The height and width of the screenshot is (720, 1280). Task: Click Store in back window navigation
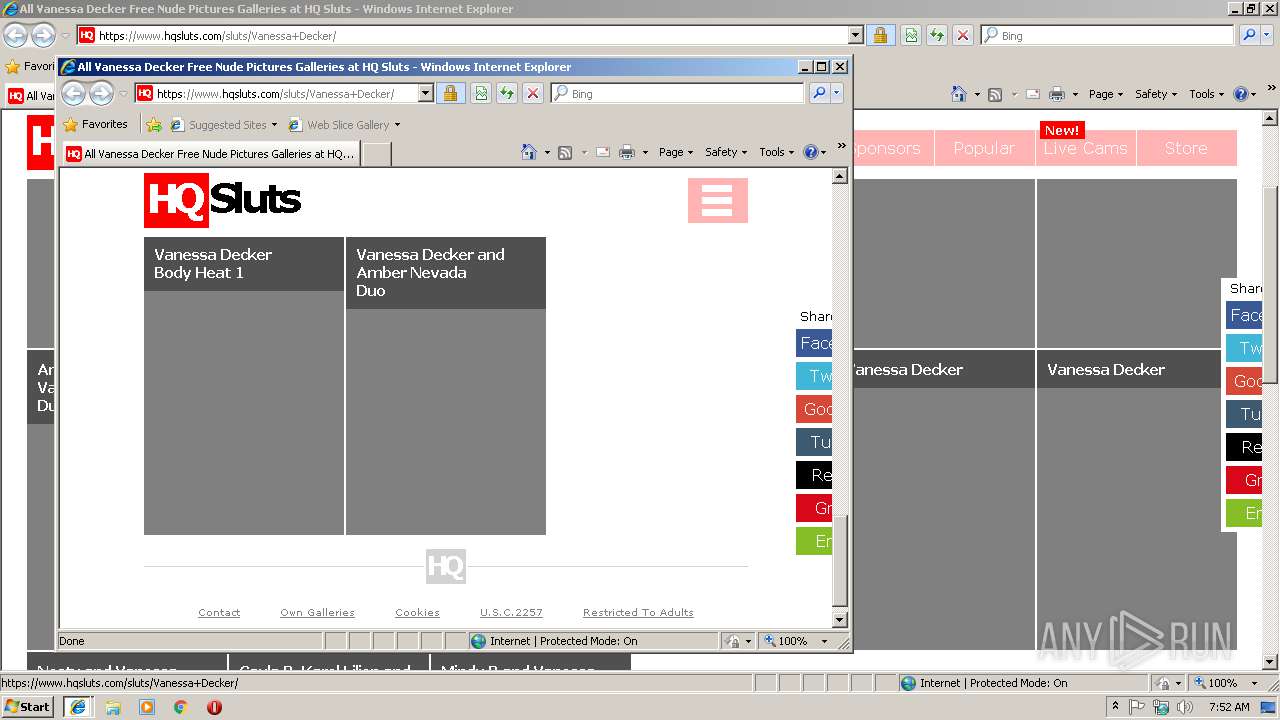[1186, 148]
